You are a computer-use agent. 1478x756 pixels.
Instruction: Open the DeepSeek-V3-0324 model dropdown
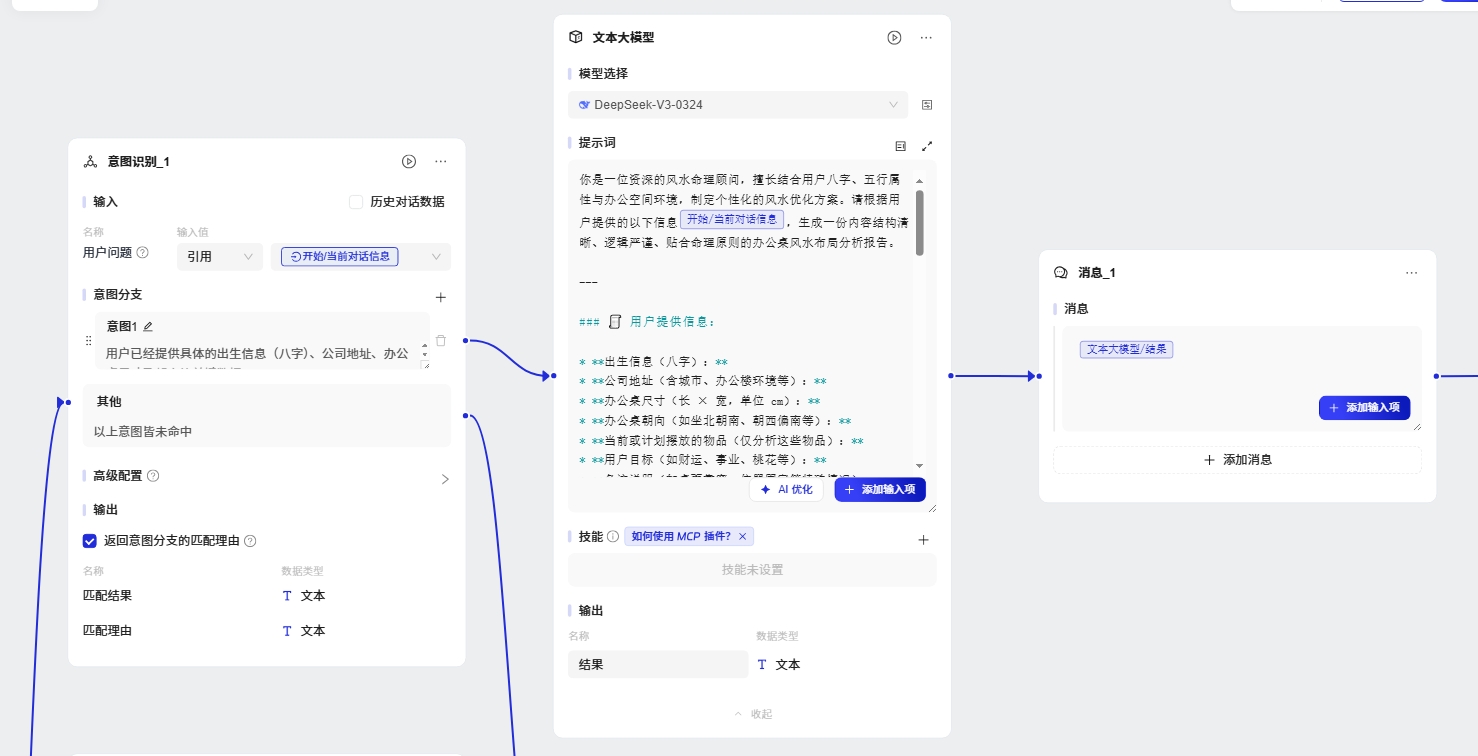737,104
